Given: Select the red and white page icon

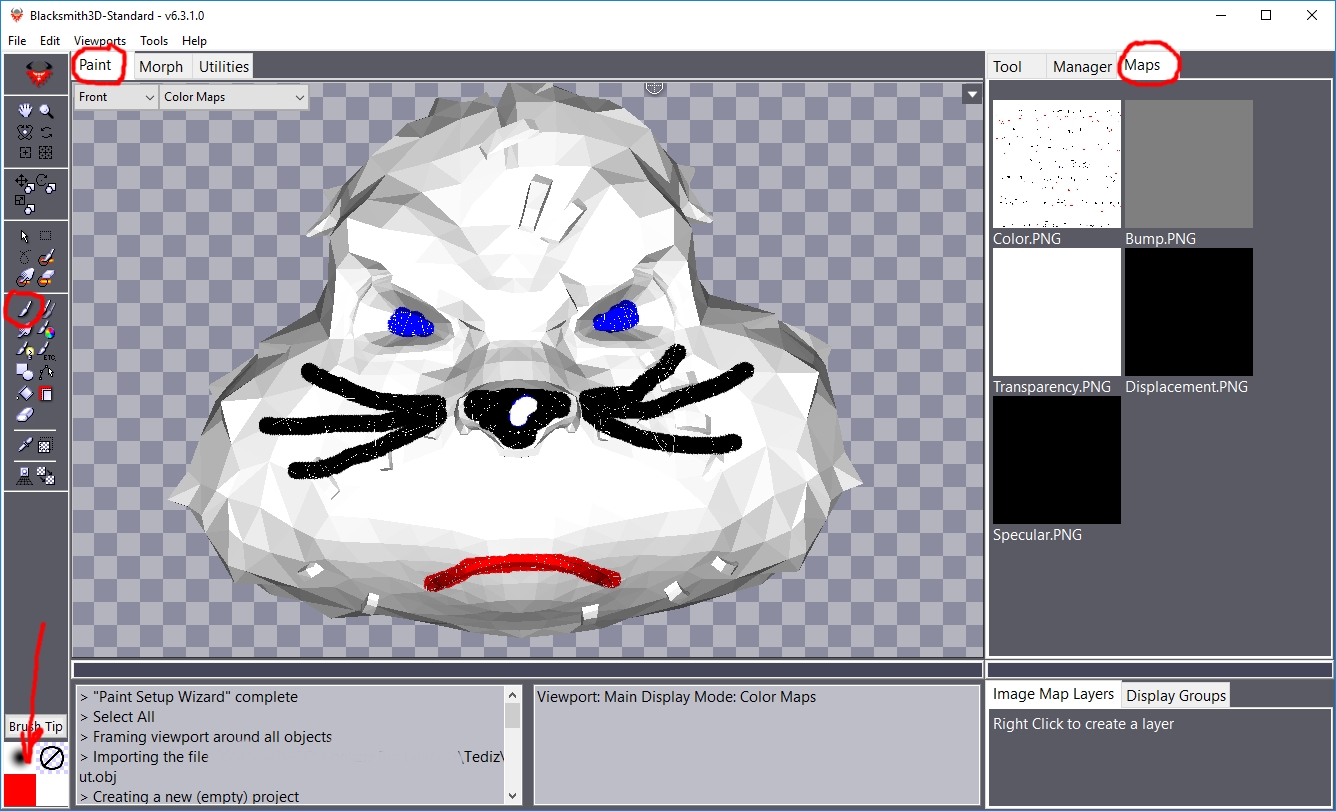Looking at the screenshot, I should click(x=46, y=394).
